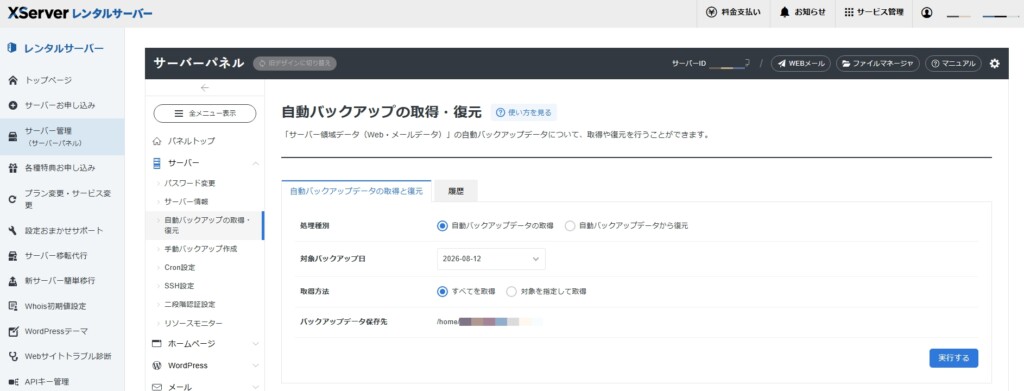
Task: Open 二段階認証設定 menu item
Action: [x=190, y=305]
